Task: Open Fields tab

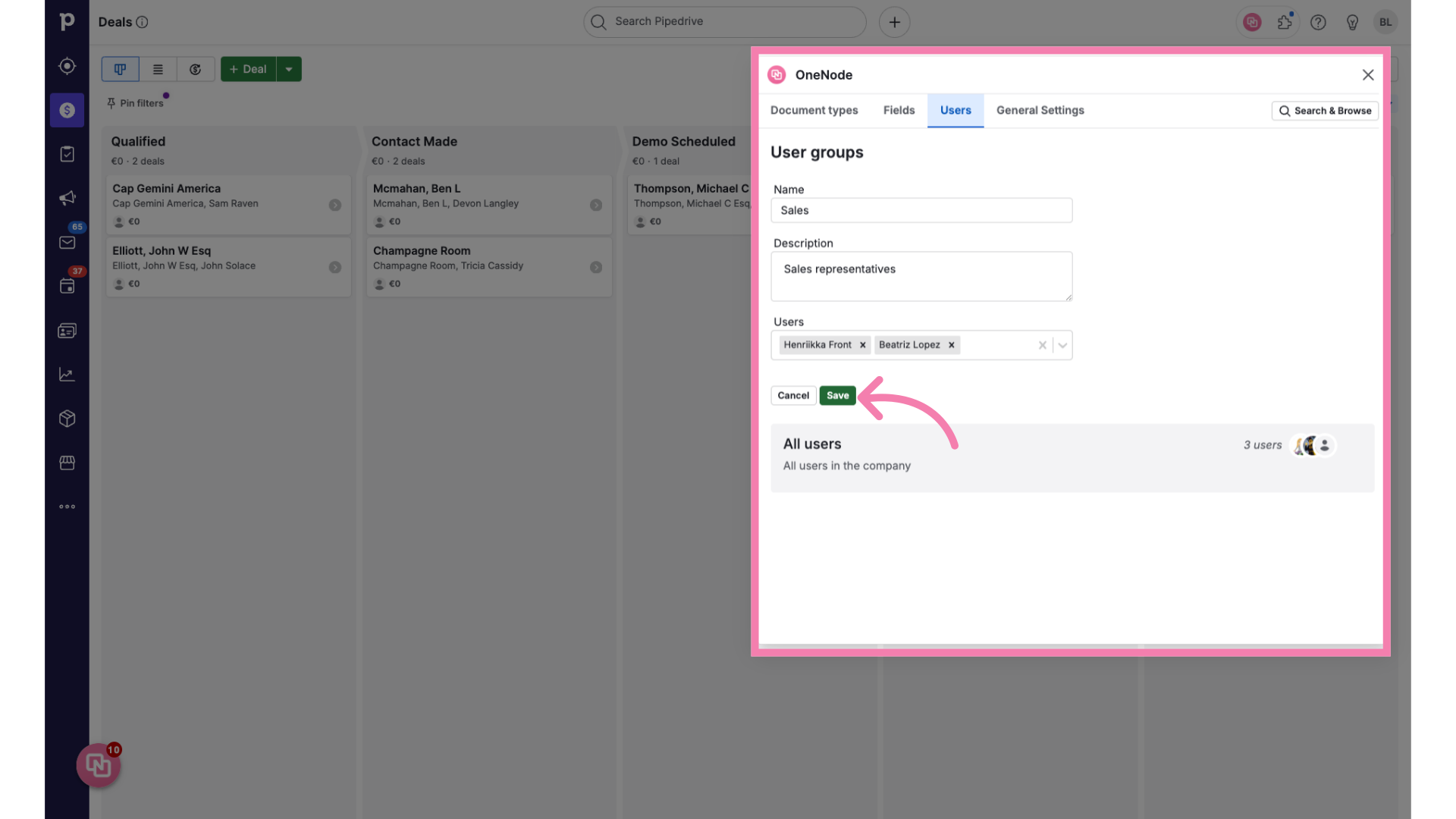Action: point(899,110)
